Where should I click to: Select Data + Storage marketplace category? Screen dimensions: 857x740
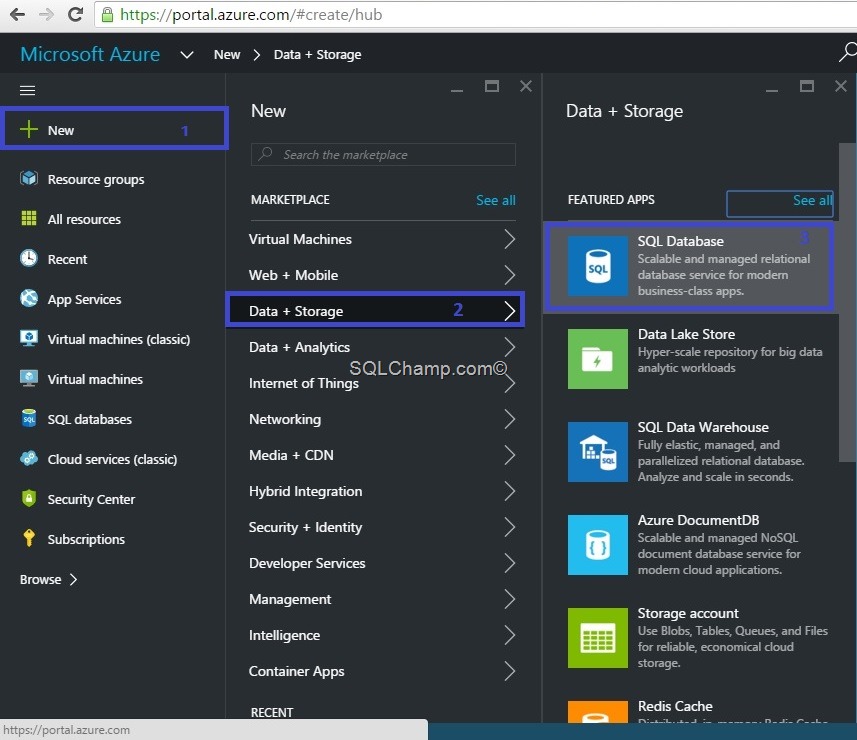(x=375, y=310)
